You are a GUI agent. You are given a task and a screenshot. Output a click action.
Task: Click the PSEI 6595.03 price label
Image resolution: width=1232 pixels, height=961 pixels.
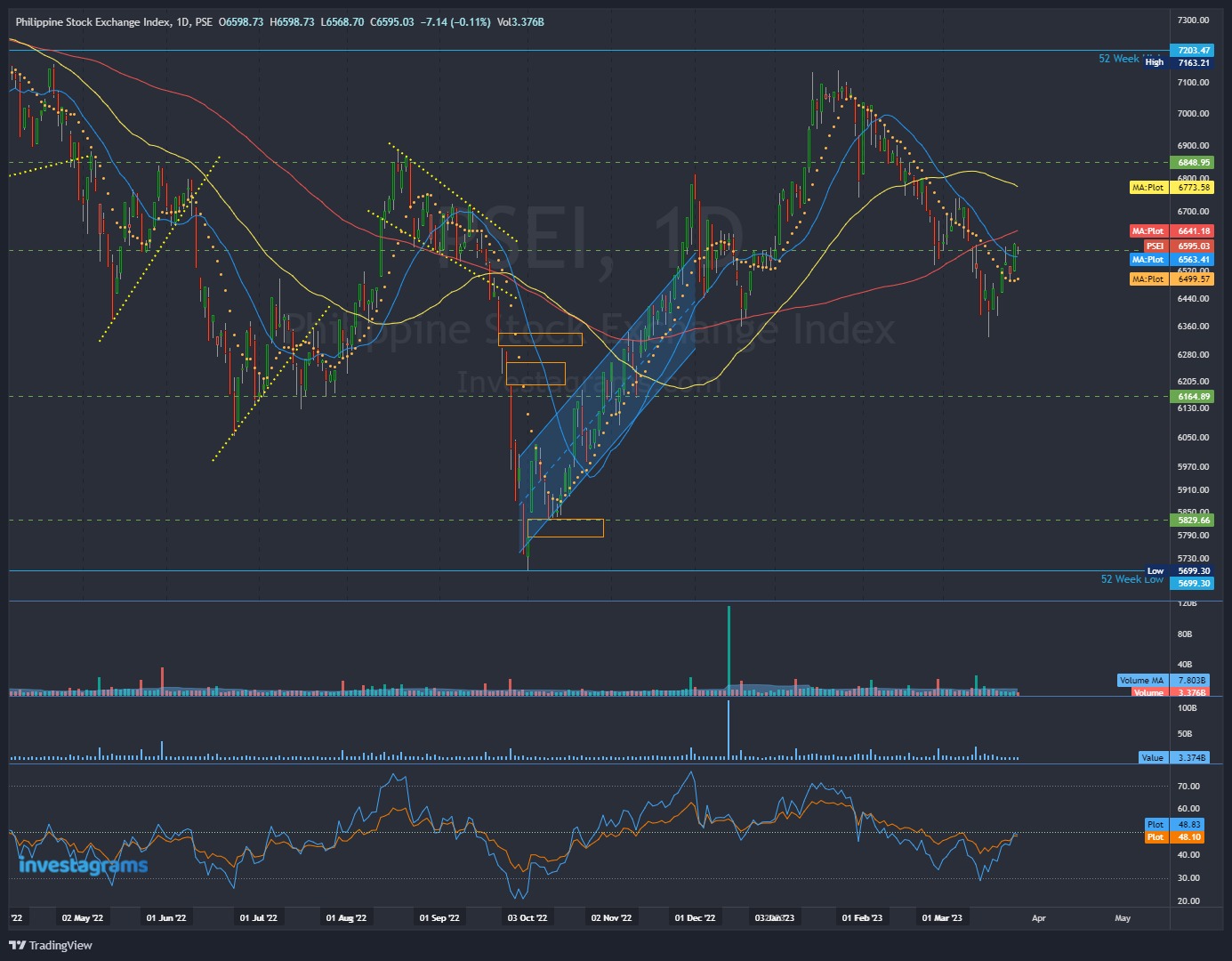[1179, 246]
